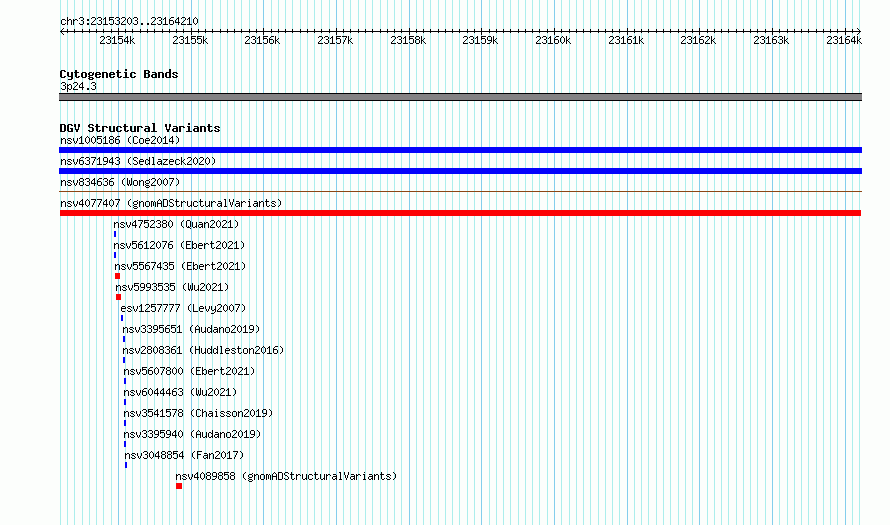Open the nsv4752380 (Quan2021) label

tap(176, 224)
